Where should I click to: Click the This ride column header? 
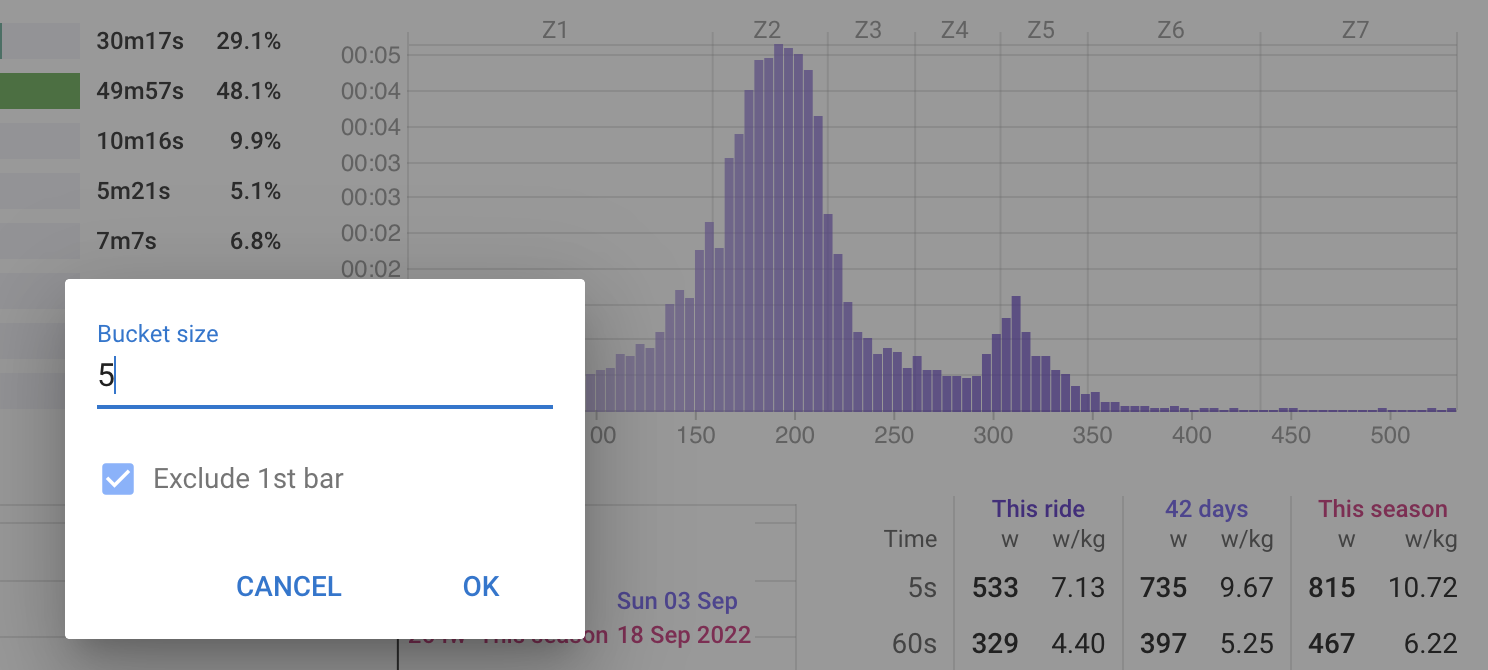(x=1038, y=509)
